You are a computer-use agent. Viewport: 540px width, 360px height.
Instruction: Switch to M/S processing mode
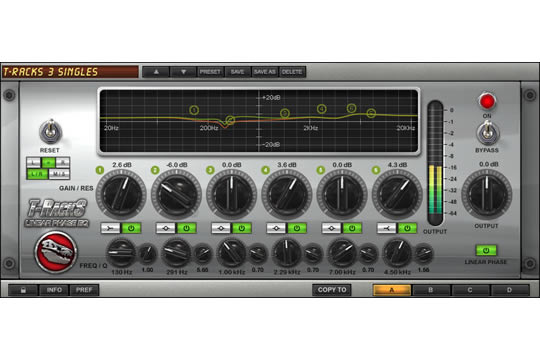[x=59, y=174]
